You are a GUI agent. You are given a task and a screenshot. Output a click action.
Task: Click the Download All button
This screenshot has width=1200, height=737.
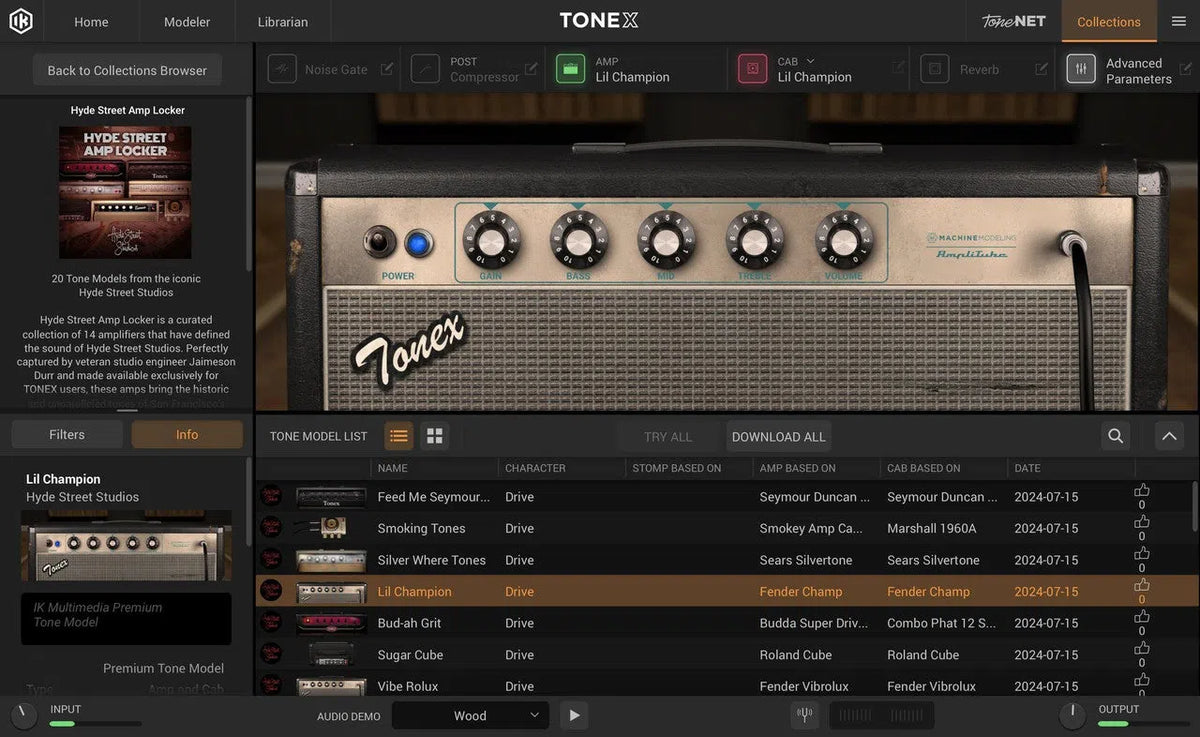(778, 436)
